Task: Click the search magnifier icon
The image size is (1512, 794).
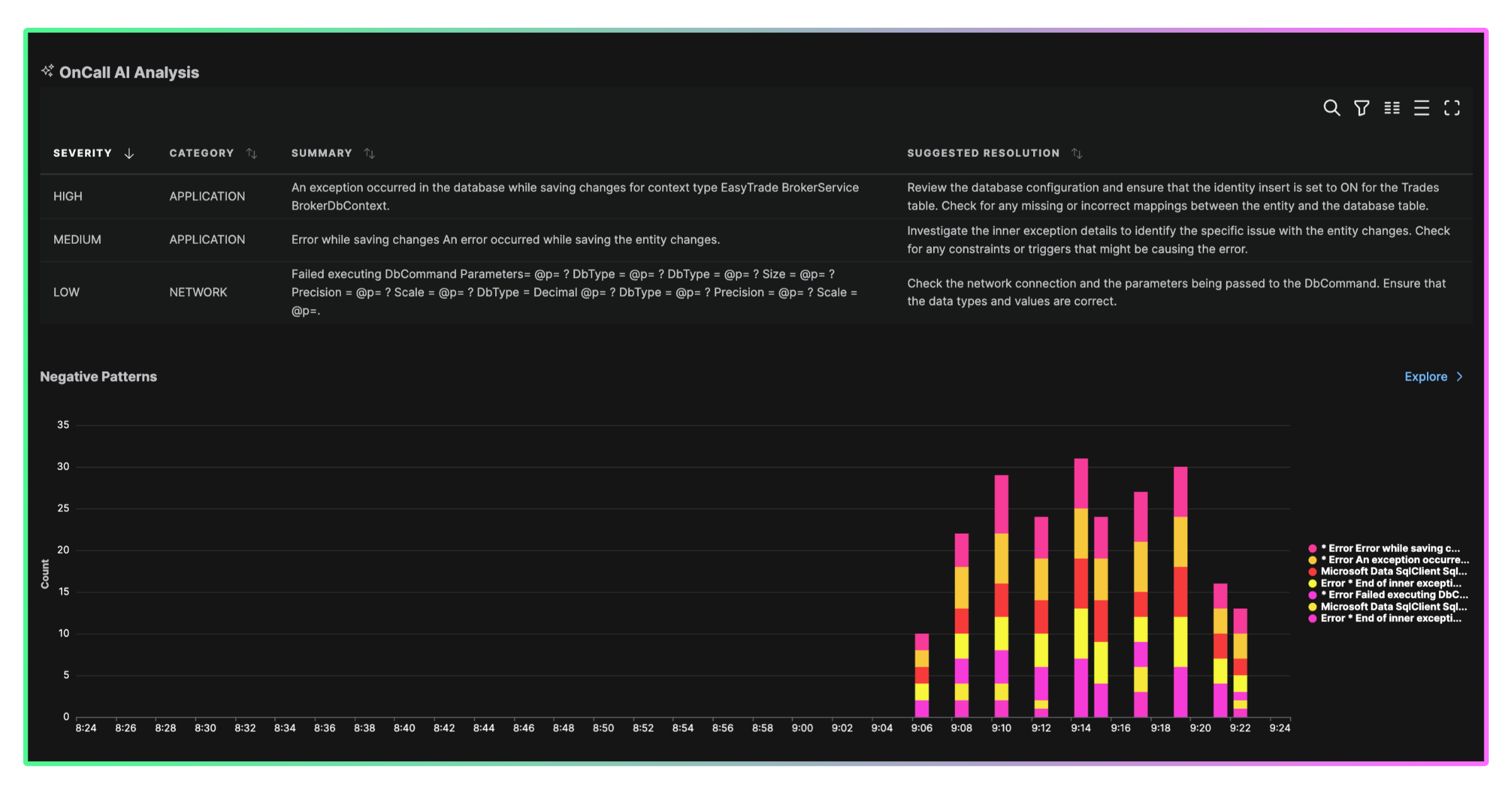Action: click(1331, 108)
